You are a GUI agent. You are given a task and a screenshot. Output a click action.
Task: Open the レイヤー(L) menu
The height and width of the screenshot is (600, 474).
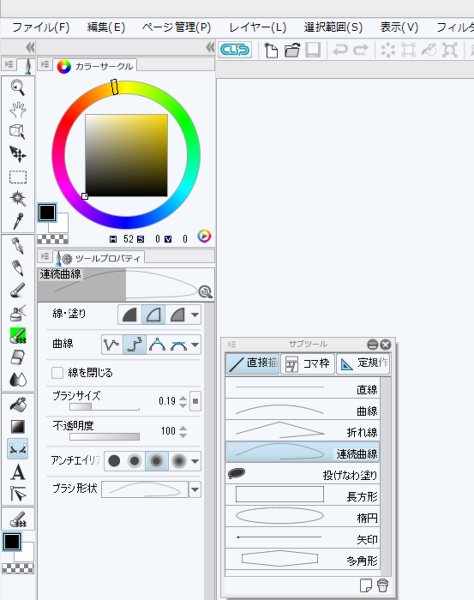pyautogui.click(x=257, y=28)
